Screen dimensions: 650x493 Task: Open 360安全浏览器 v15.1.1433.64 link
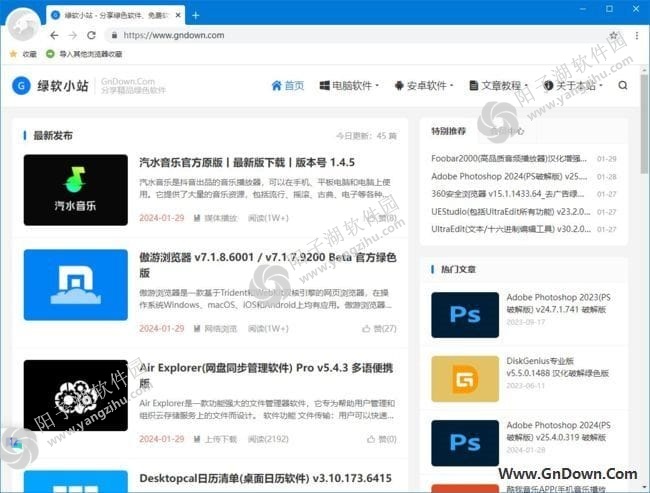click(508, 194)
